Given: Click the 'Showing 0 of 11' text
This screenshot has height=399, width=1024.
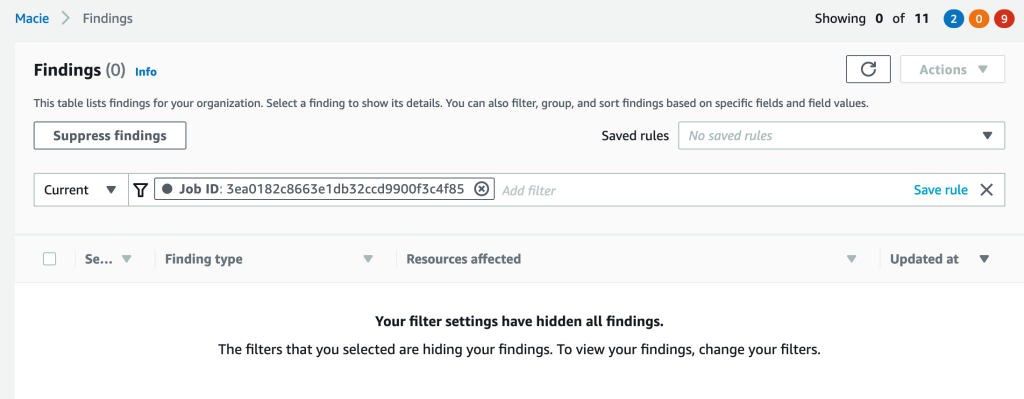Looking at the screenshot, I should 872,18.
